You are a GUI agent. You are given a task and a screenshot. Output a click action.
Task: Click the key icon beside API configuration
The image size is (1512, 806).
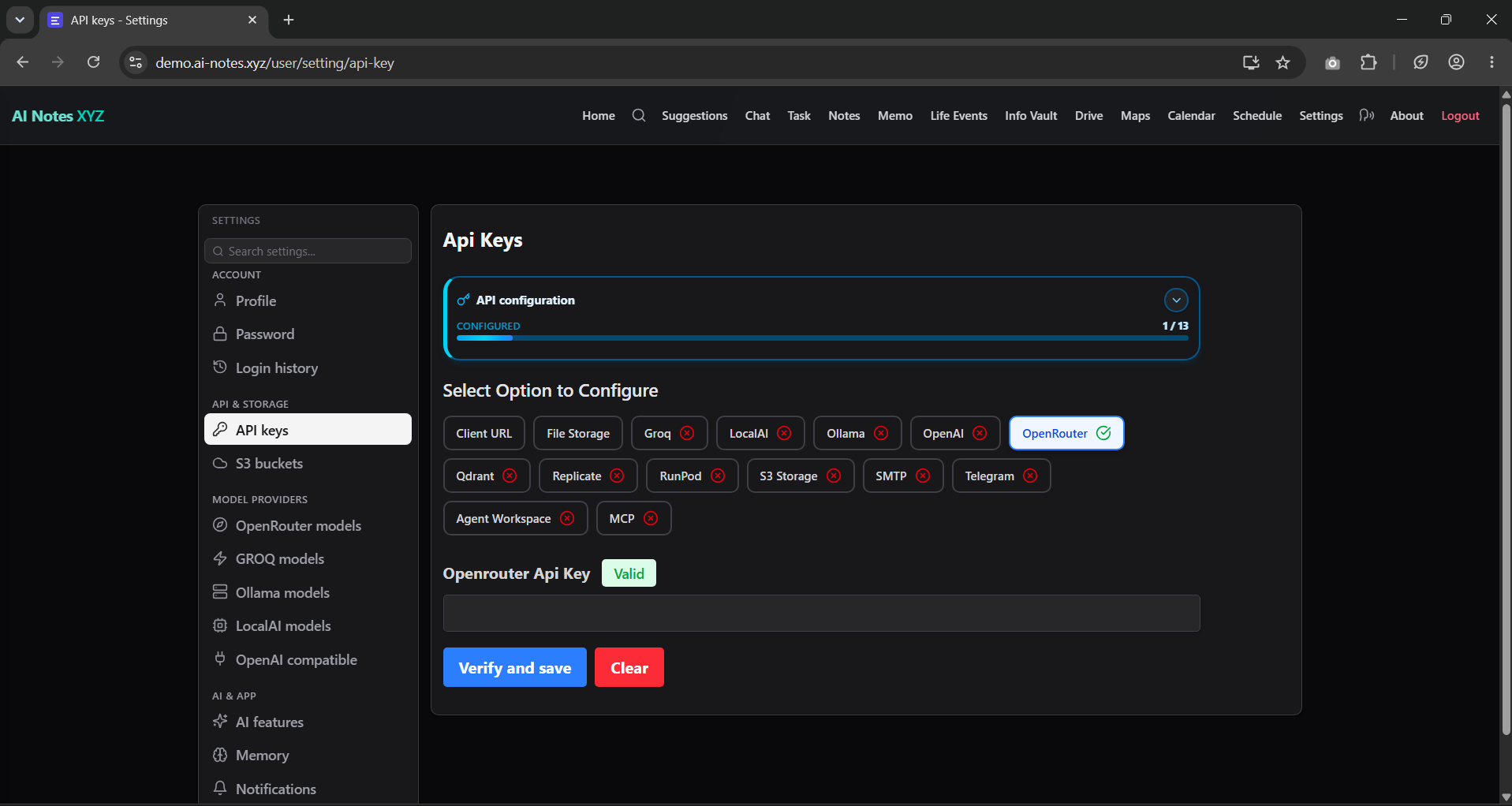coord(464,300)
